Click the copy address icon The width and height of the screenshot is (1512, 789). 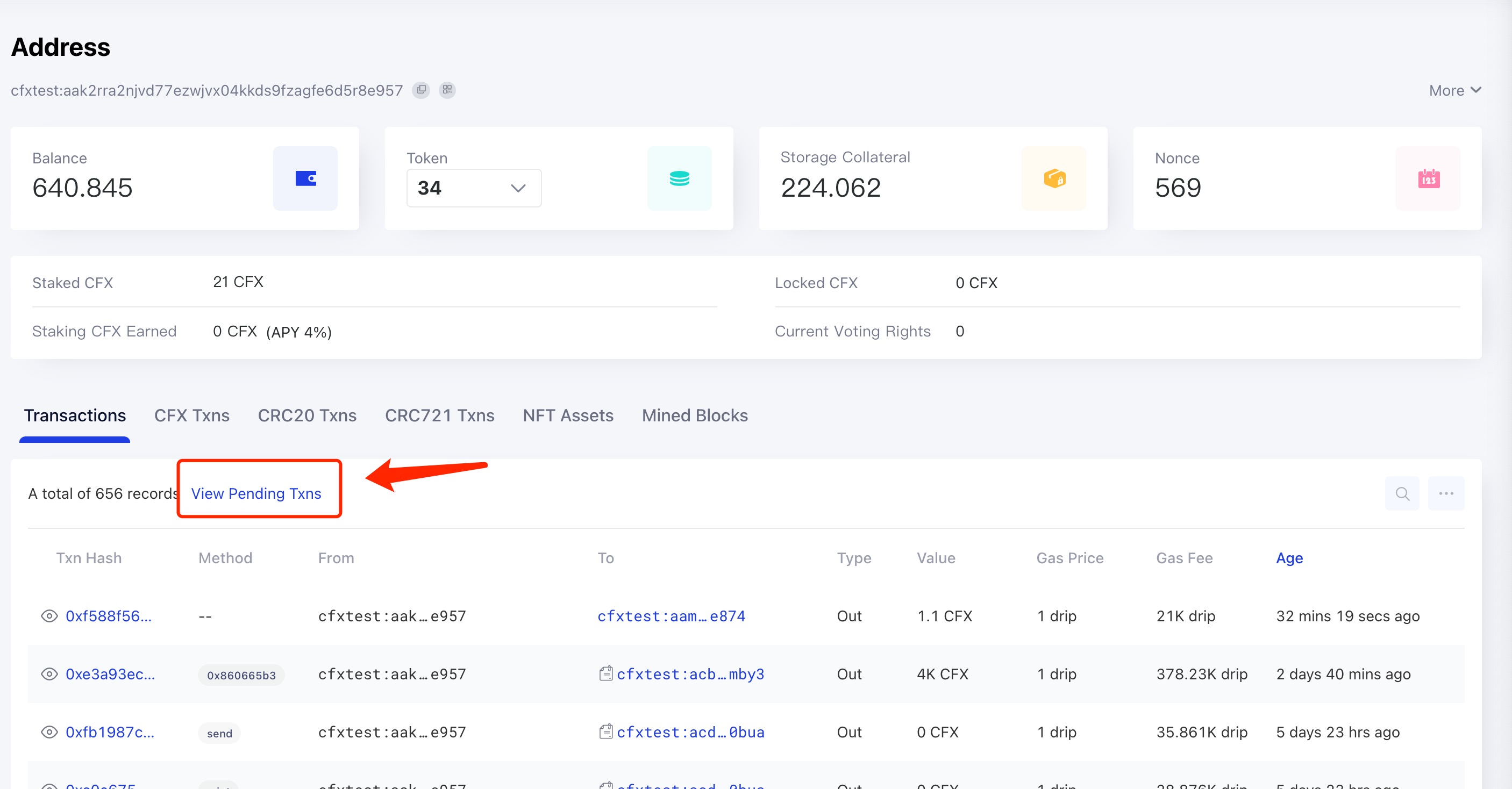coord(421,90)
